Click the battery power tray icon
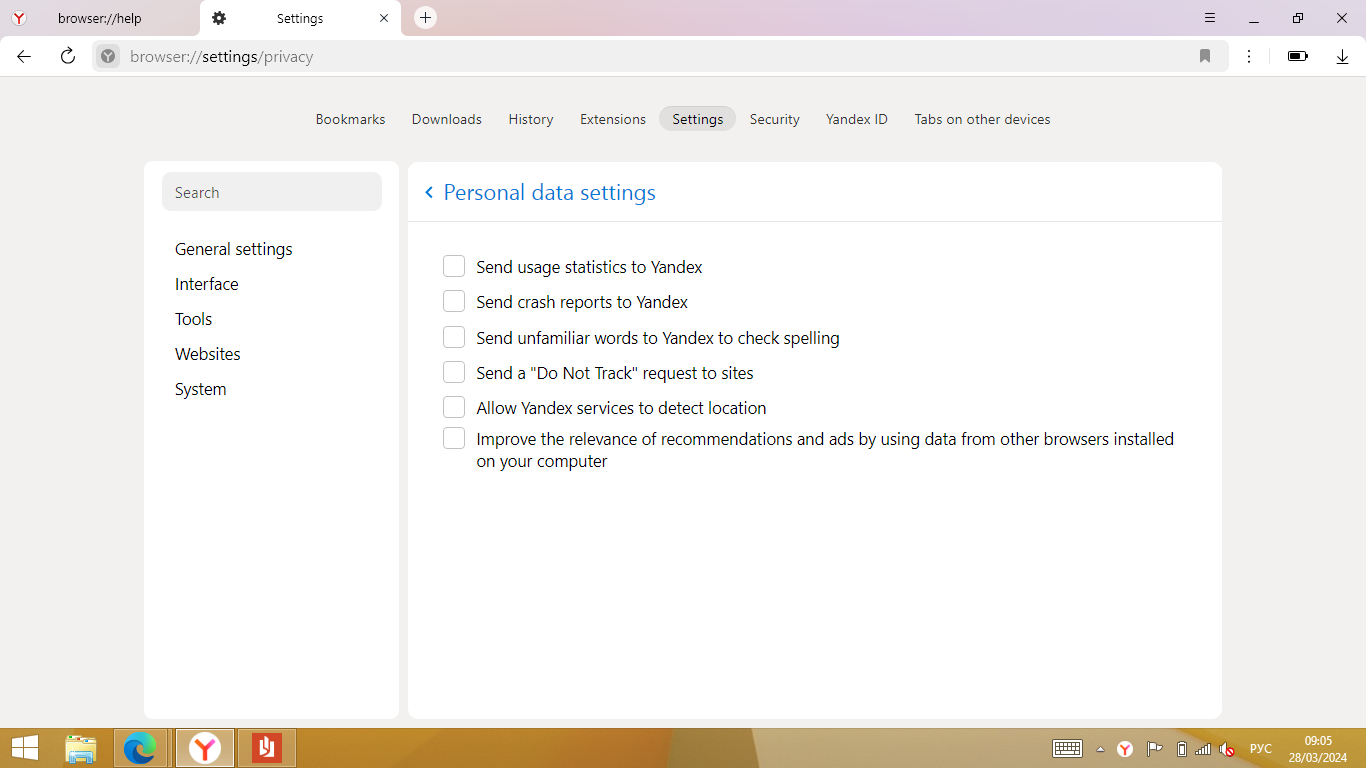Screen dimensions: 1366x768 [1182, 749]
